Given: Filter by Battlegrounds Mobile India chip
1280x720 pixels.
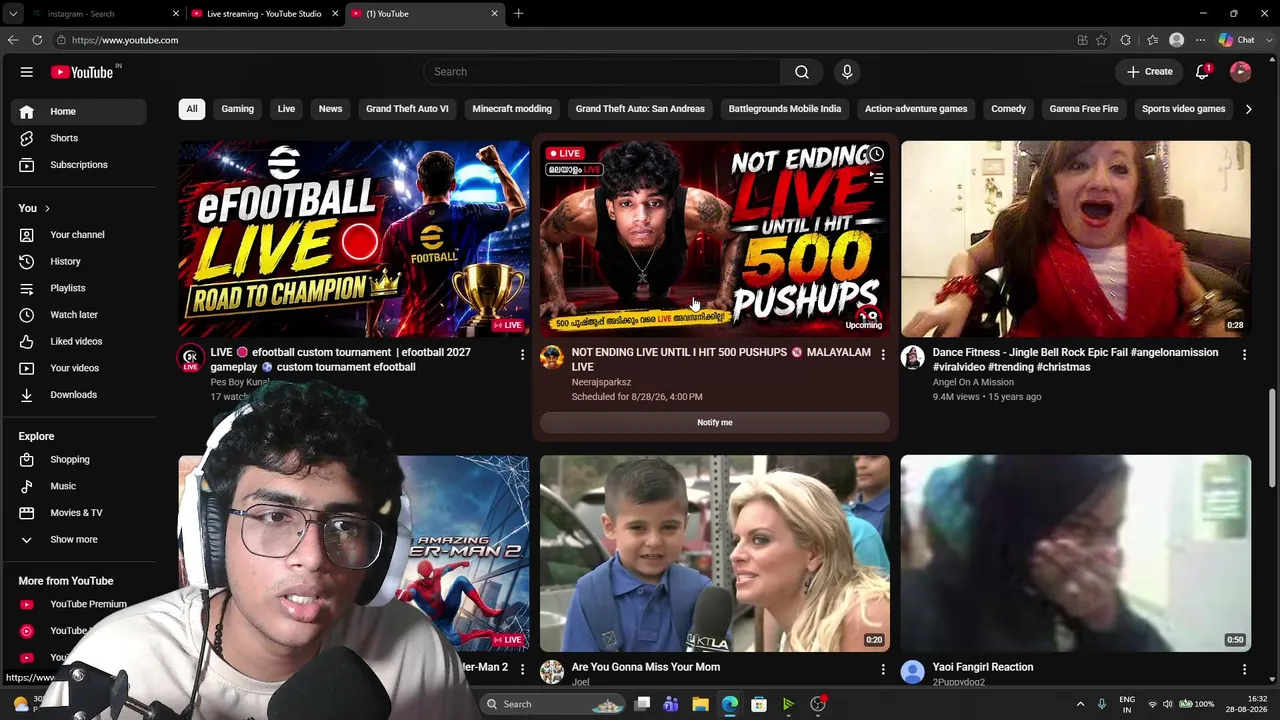Looking at the screenshot, I should pos(785,109).
